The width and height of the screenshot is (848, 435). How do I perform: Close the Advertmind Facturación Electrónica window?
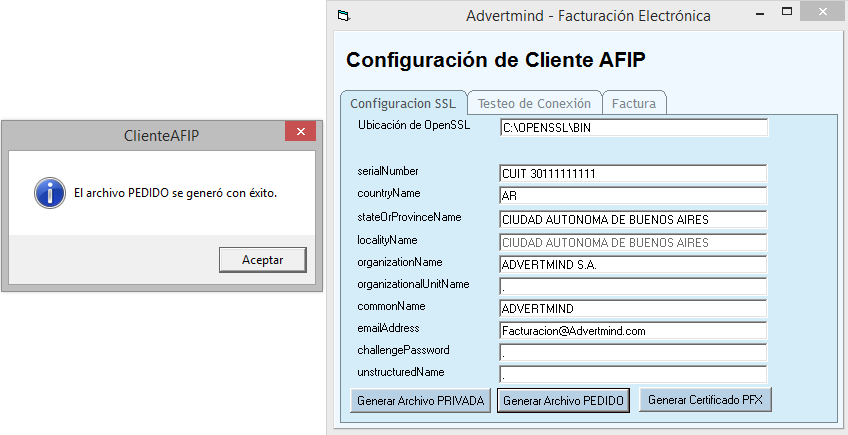[x=822, y=11]
